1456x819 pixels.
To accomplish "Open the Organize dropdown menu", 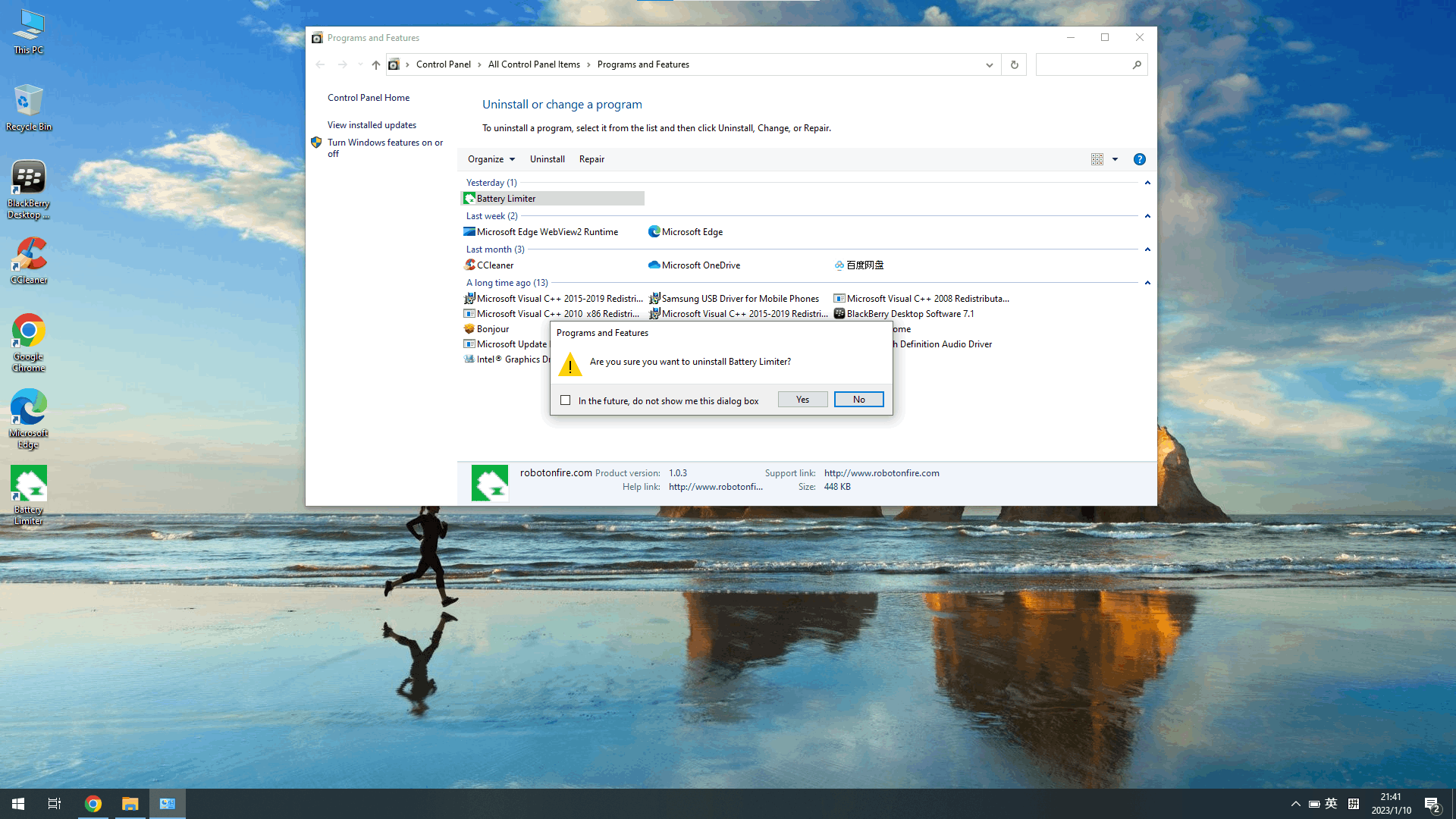I will click(491, 159).
